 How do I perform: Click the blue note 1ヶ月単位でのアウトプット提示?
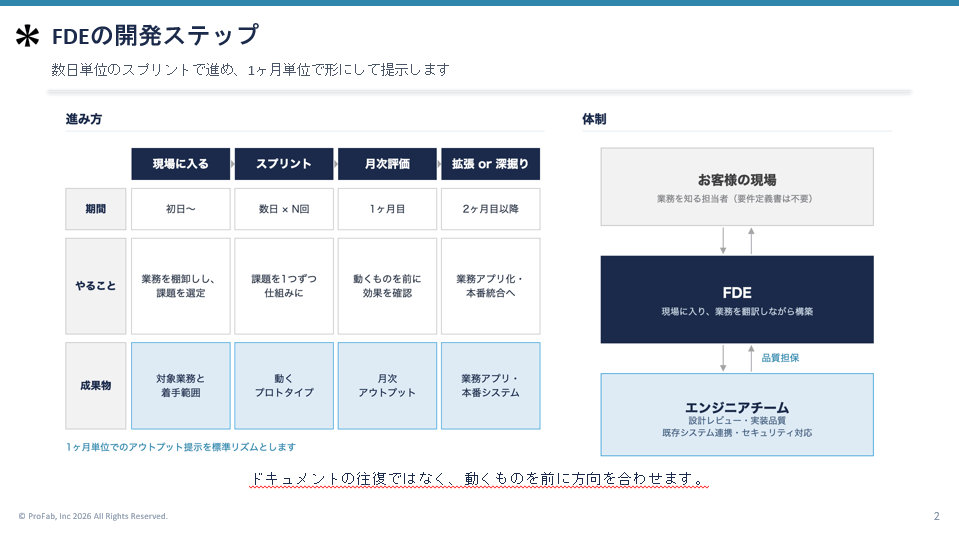pos(180,447)
